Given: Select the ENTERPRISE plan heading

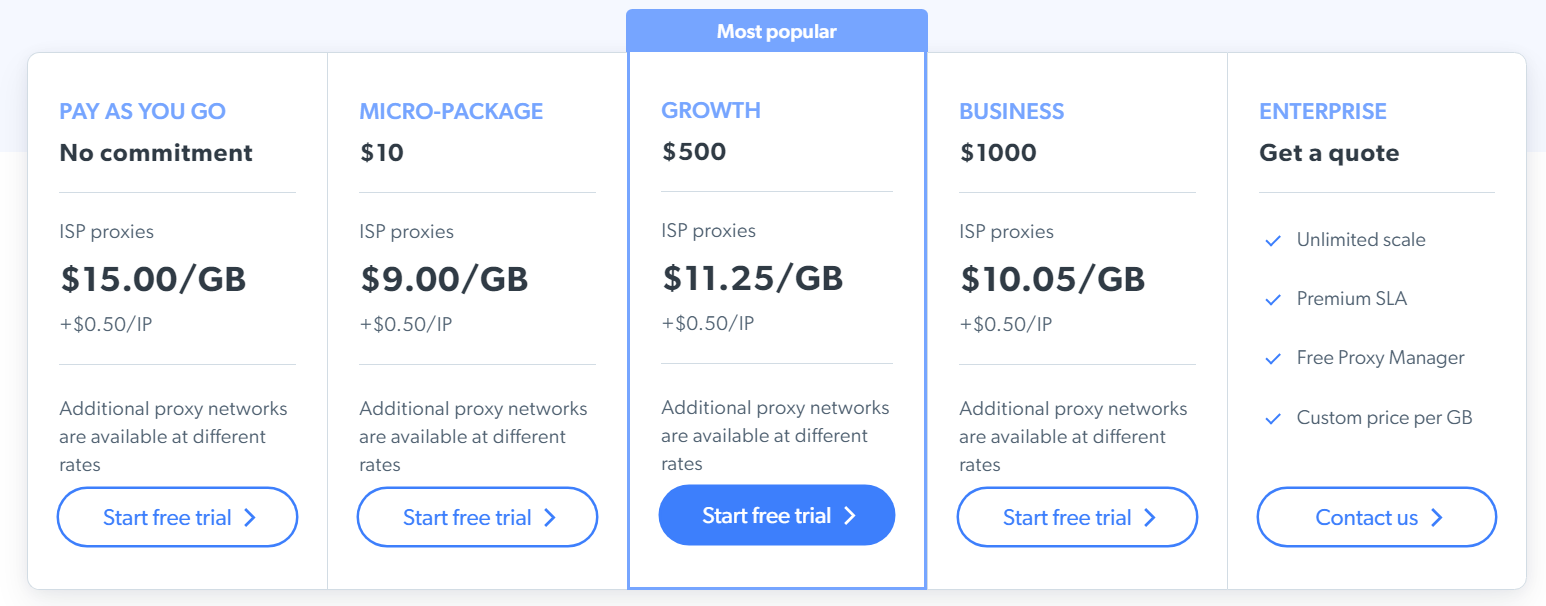Looking at the screenshot, I should (x=1323, y=111).
